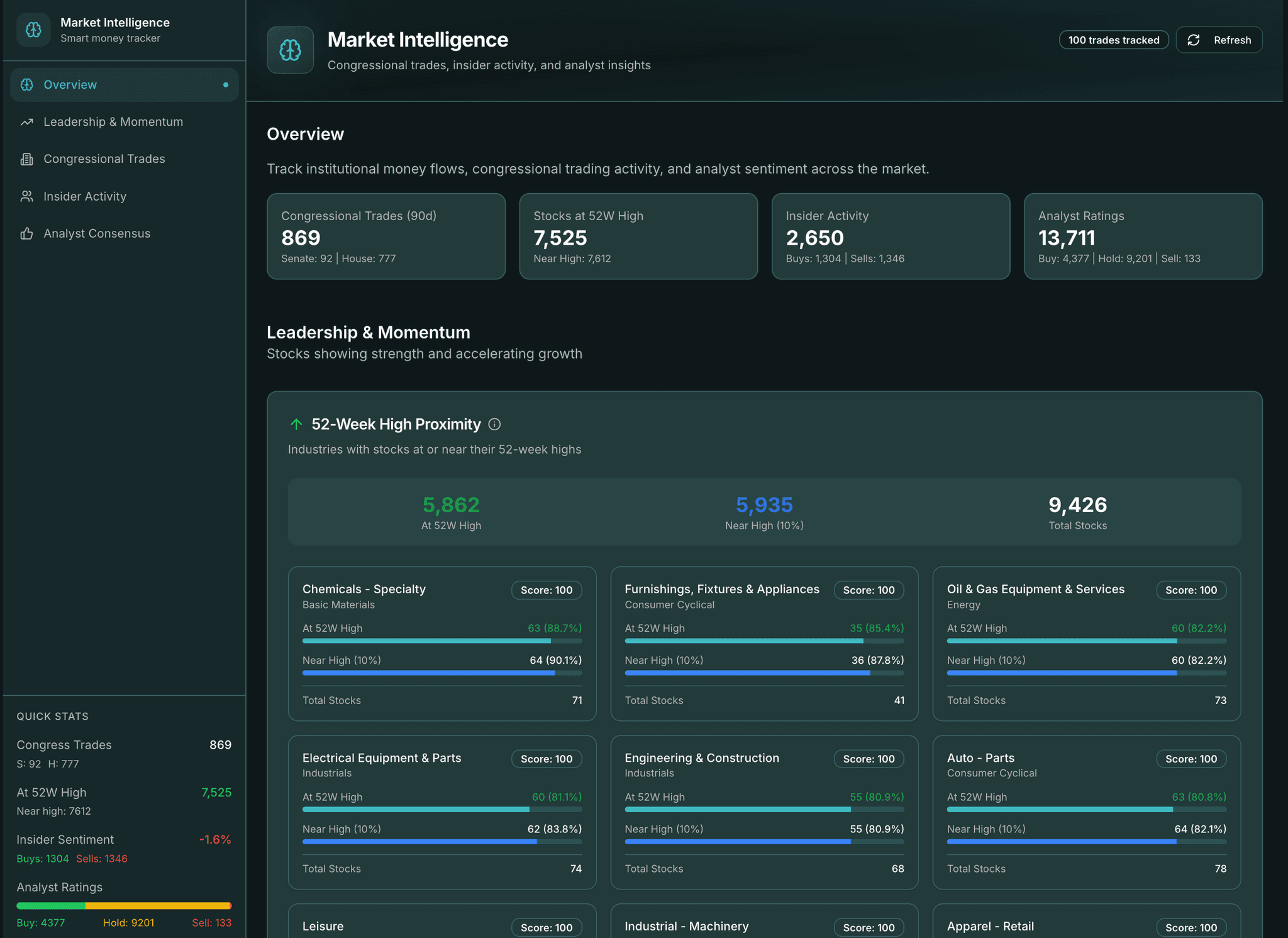Click the 100 trades tracked badge

(1114, 40)
